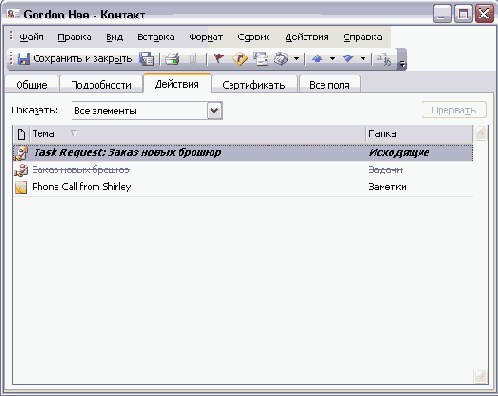Open the toolbar options expander
The image size is (498, 396).
(402, 60)
